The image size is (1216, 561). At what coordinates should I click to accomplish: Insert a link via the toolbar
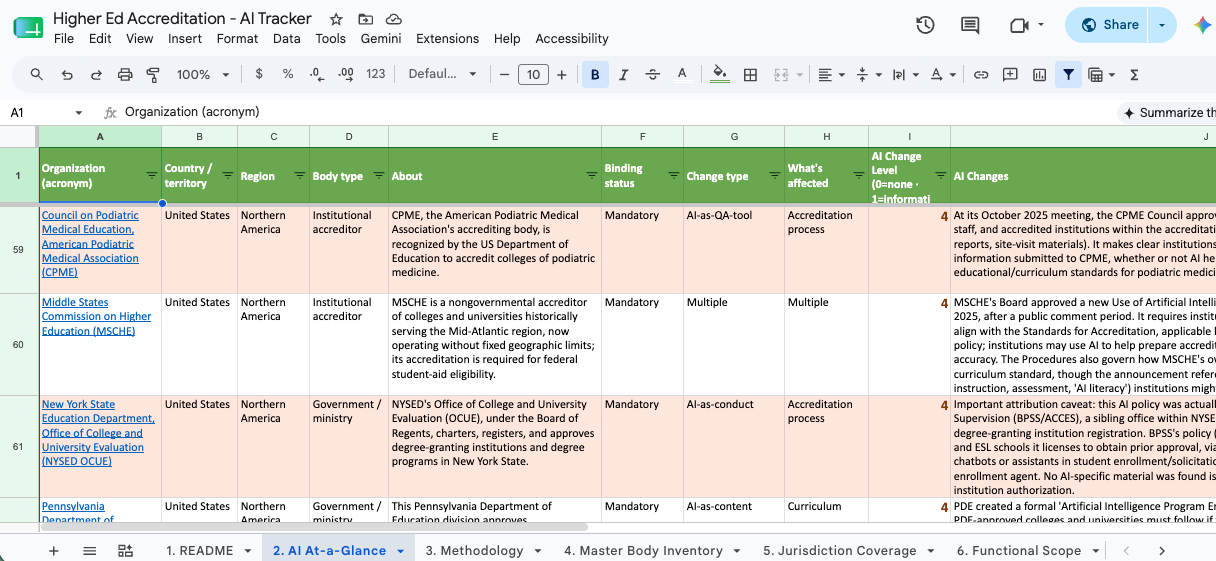click(x=981, y=75)
